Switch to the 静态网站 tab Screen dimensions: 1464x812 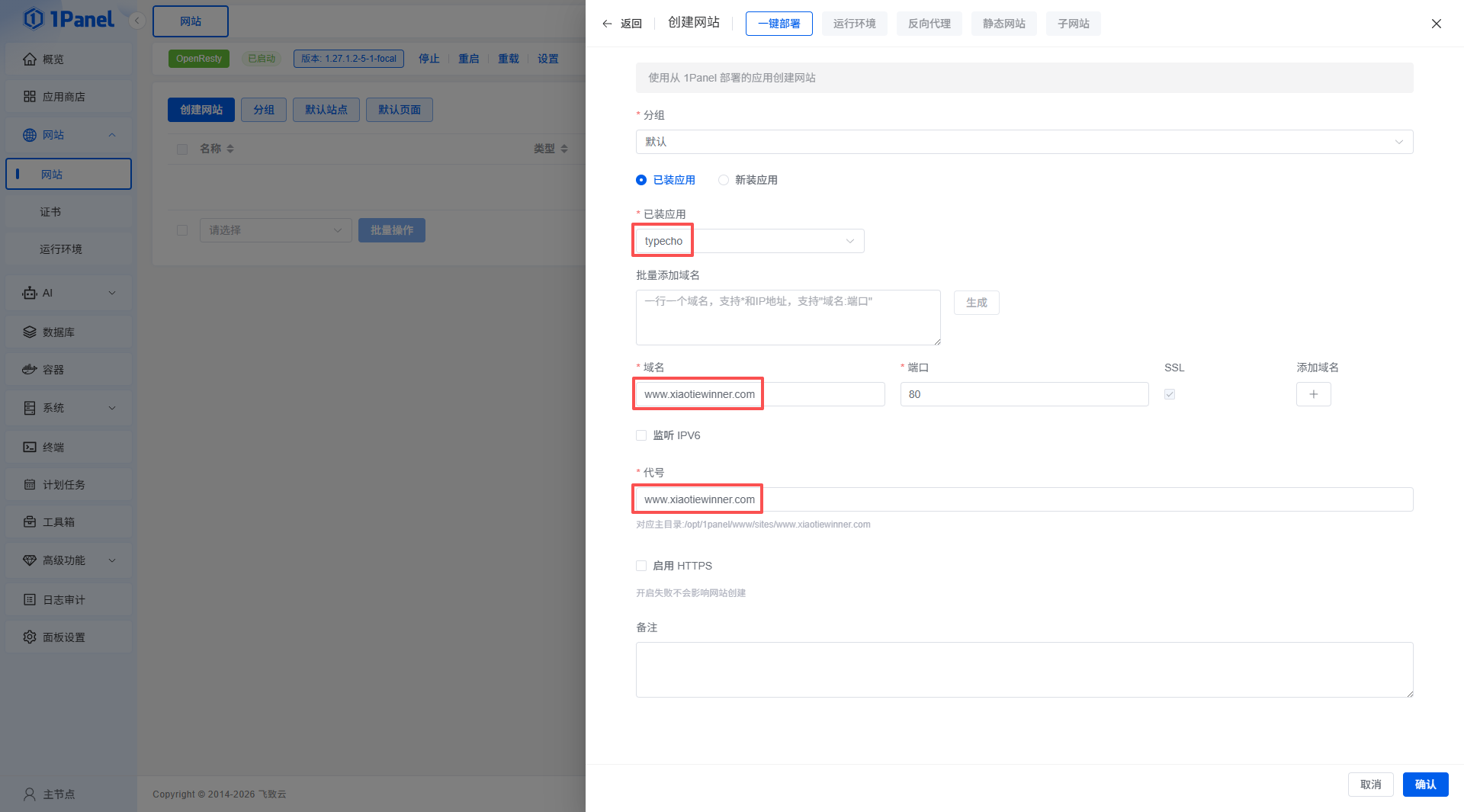(x=1003, y=24)
